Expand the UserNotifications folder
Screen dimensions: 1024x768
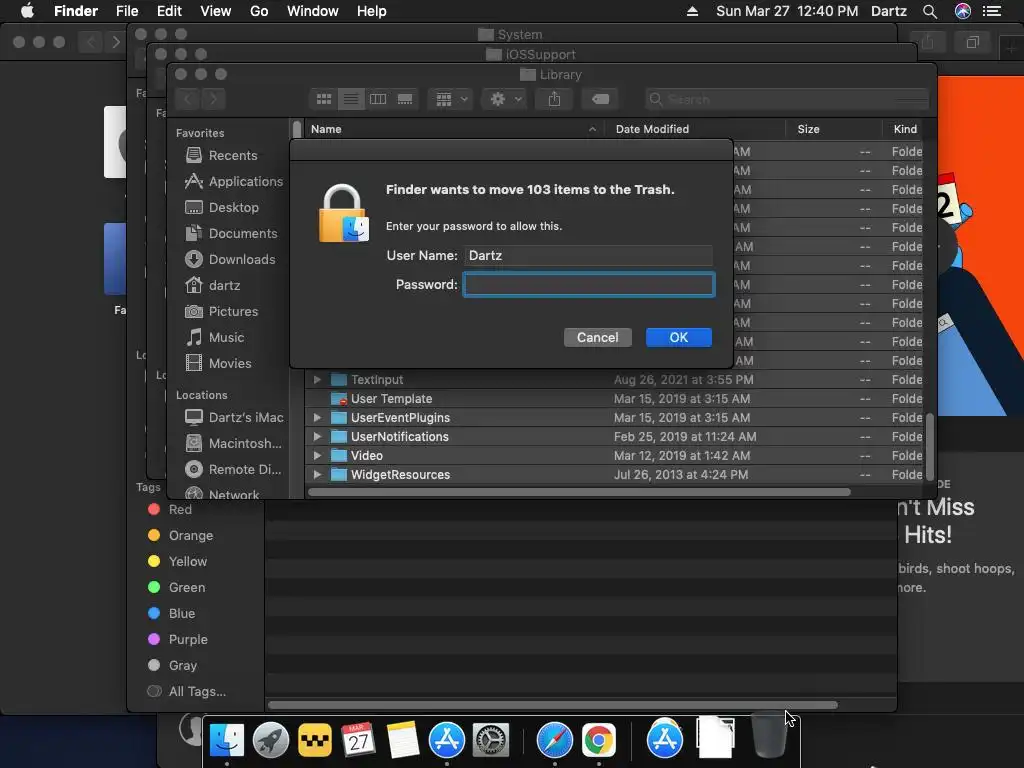click(x=317, y=437)
